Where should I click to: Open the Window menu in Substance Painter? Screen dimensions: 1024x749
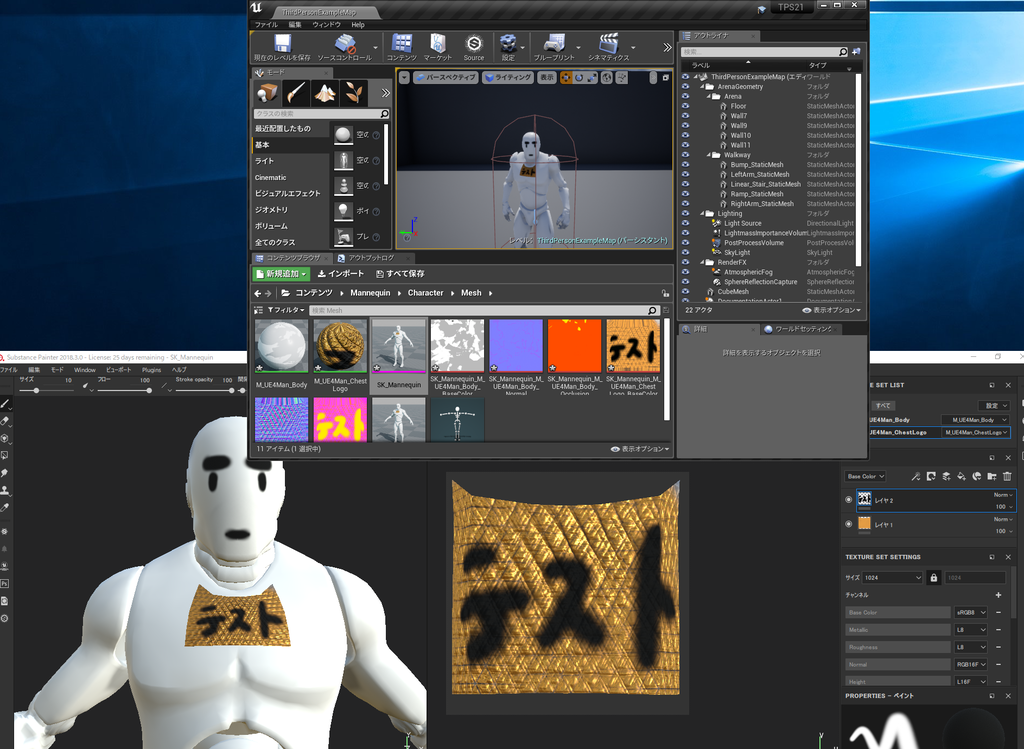click(x=84, y=370)
